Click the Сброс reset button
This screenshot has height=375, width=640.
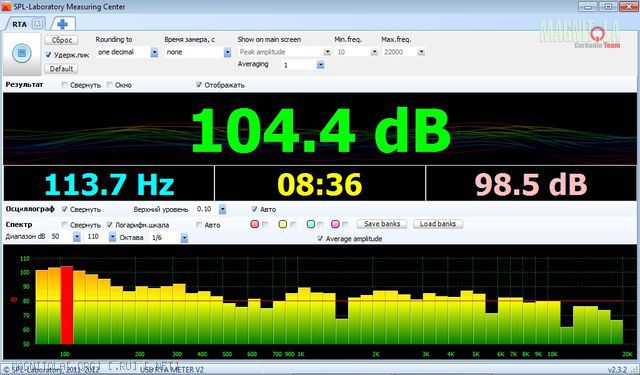[61, 40]
